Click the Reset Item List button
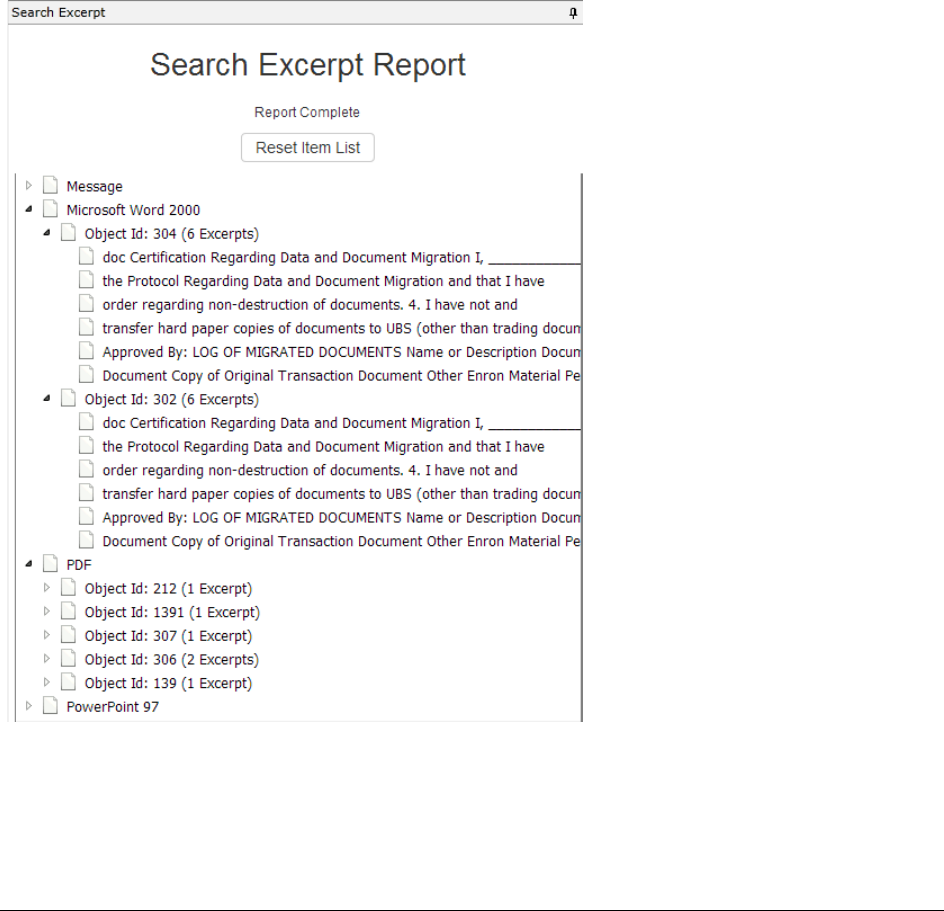 tap(308, 148)
